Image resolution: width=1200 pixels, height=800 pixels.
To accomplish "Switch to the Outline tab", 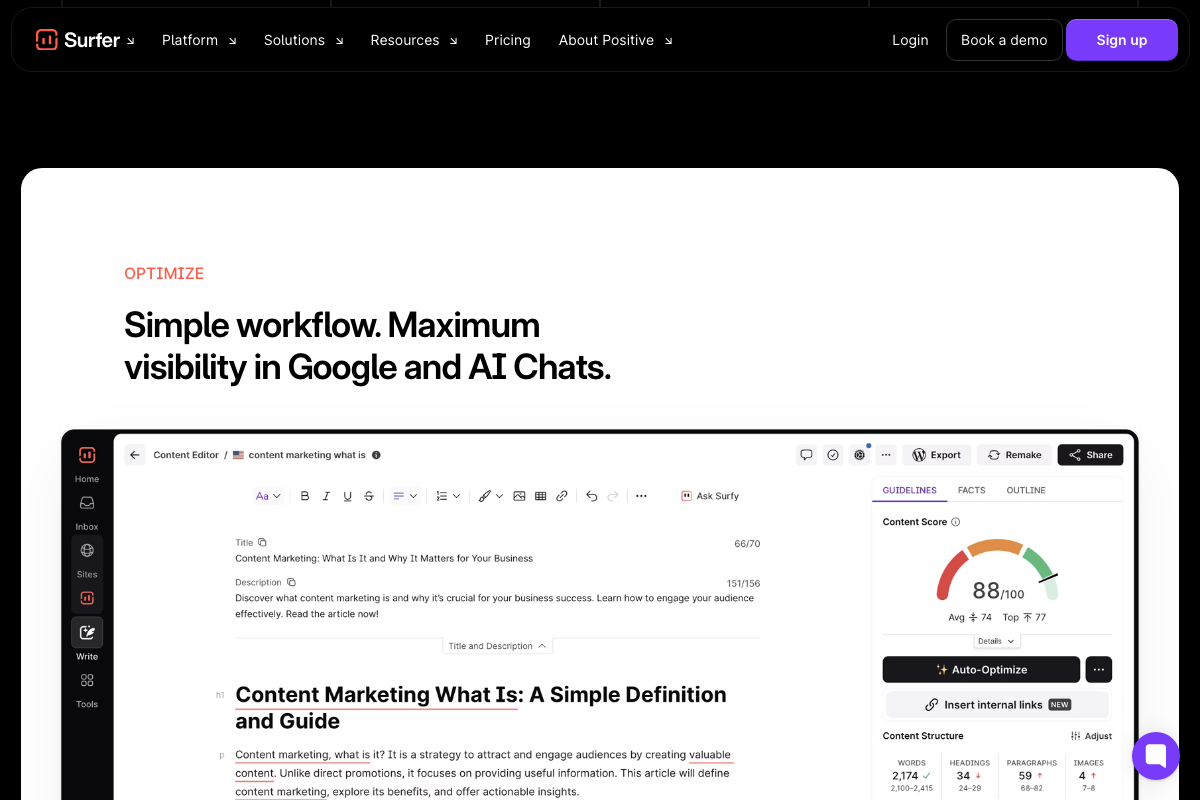I will [x=1026, y=490].
